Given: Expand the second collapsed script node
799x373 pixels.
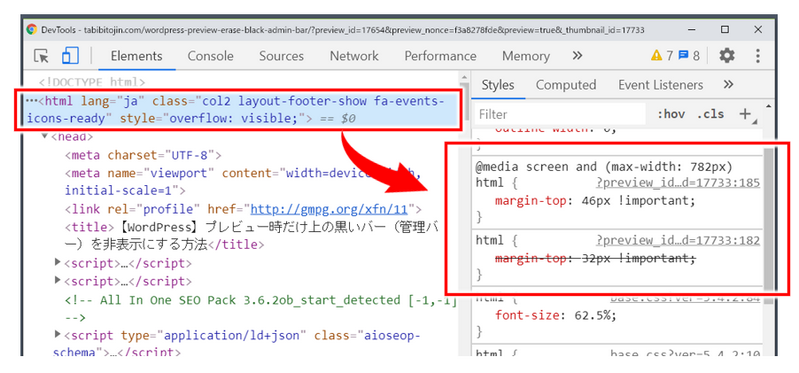Looking at the screenshot, I should coord(58,281).
